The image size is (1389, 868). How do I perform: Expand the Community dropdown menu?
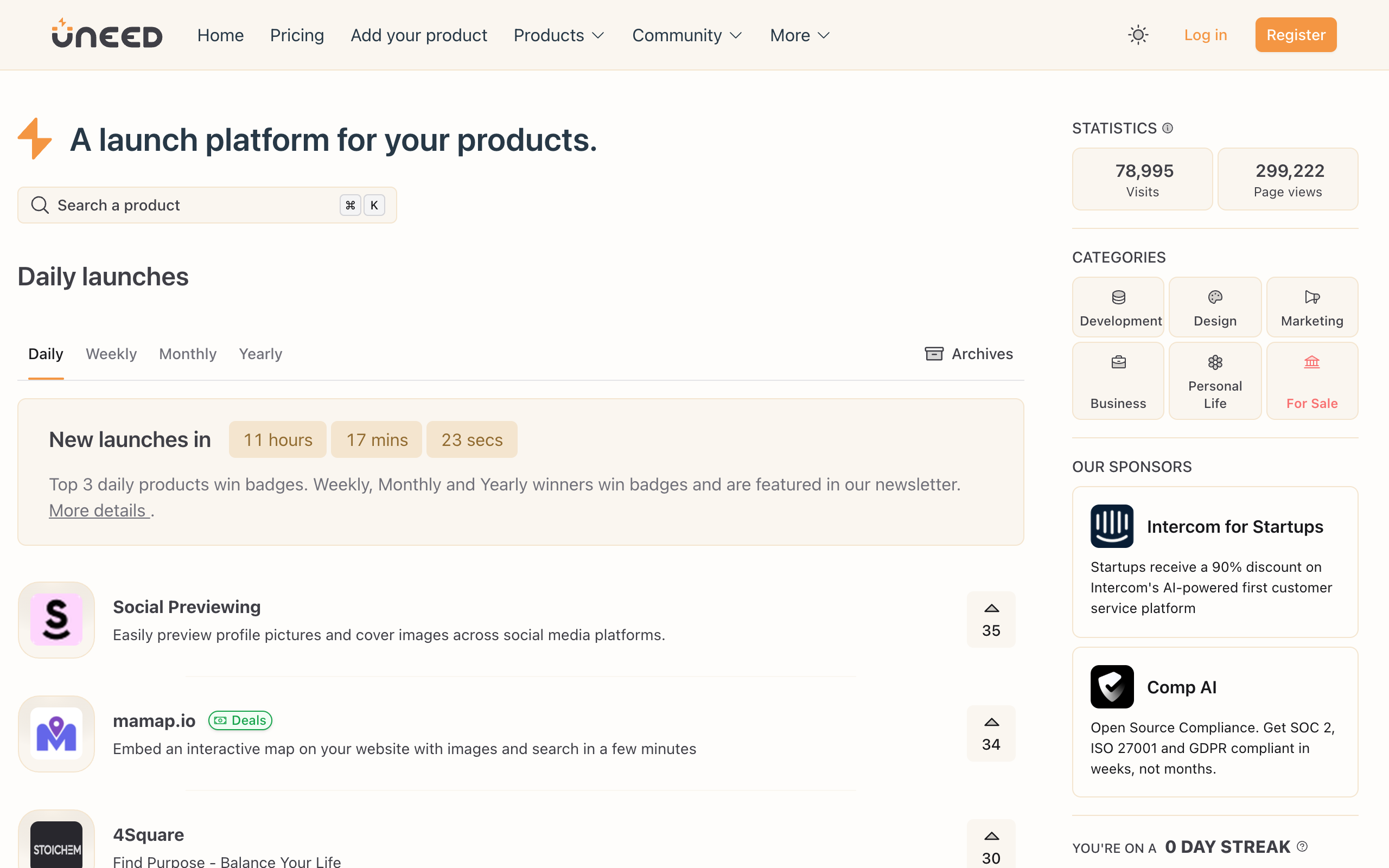click(x=687, y=35)
